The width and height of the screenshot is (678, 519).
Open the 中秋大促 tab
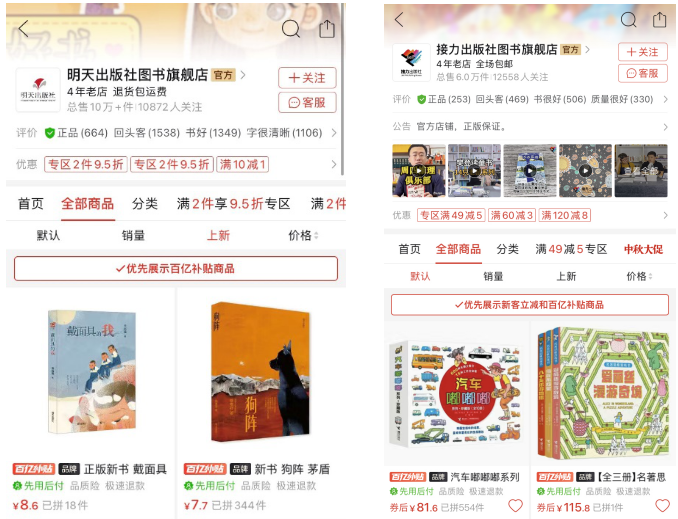[x=643, y=250]
